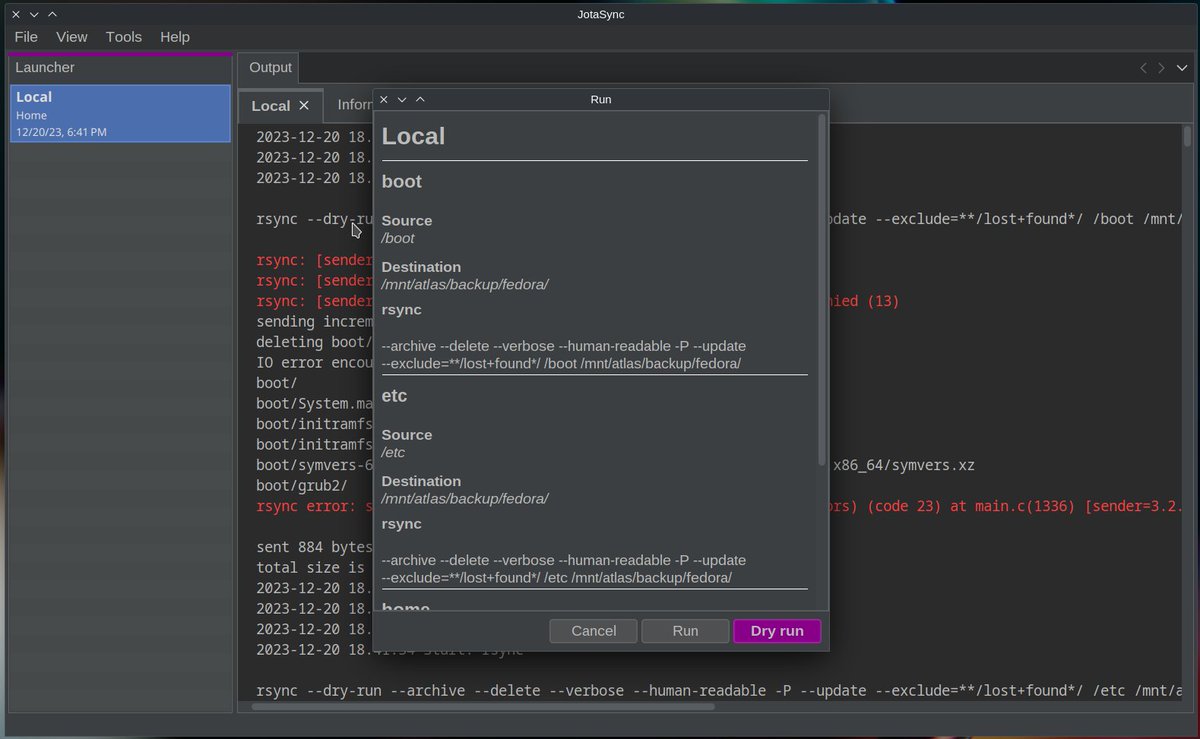
Task: Click the left arrow tab navigation icon
Action: click(1143, 68)
